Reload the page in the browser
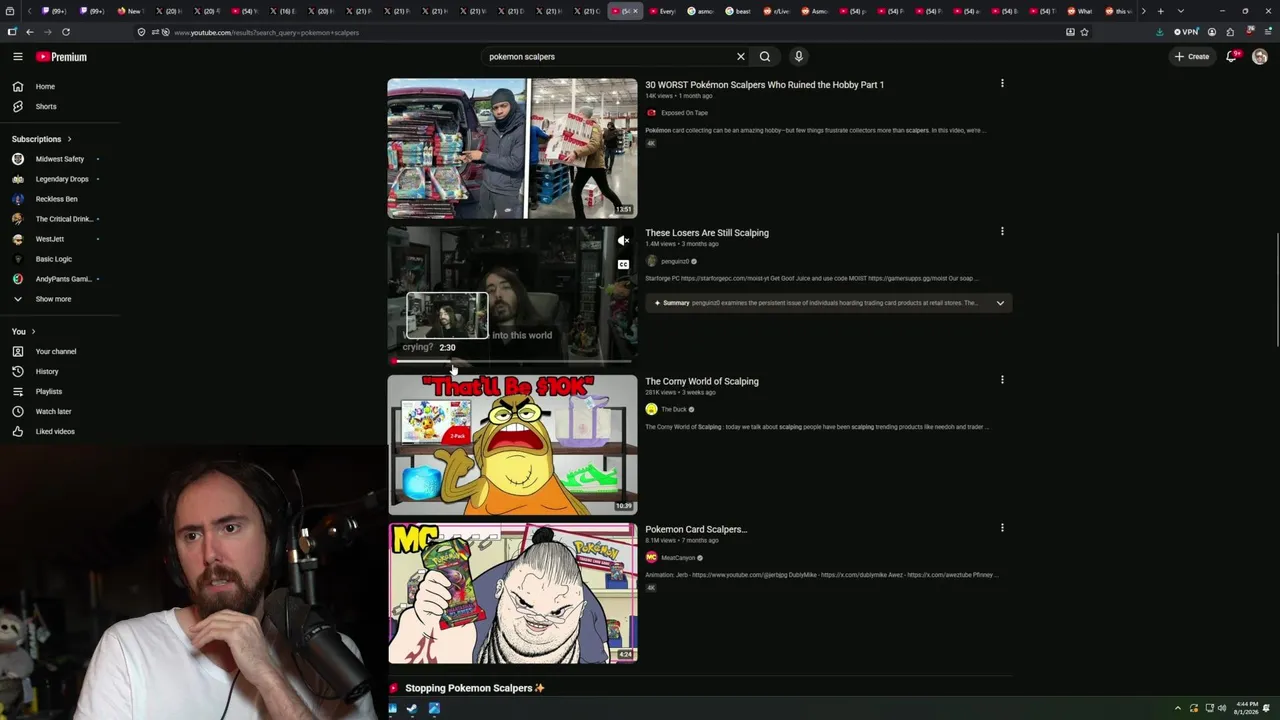The width and height of the screenshot is (1280, 720). (x=66, y=32)
